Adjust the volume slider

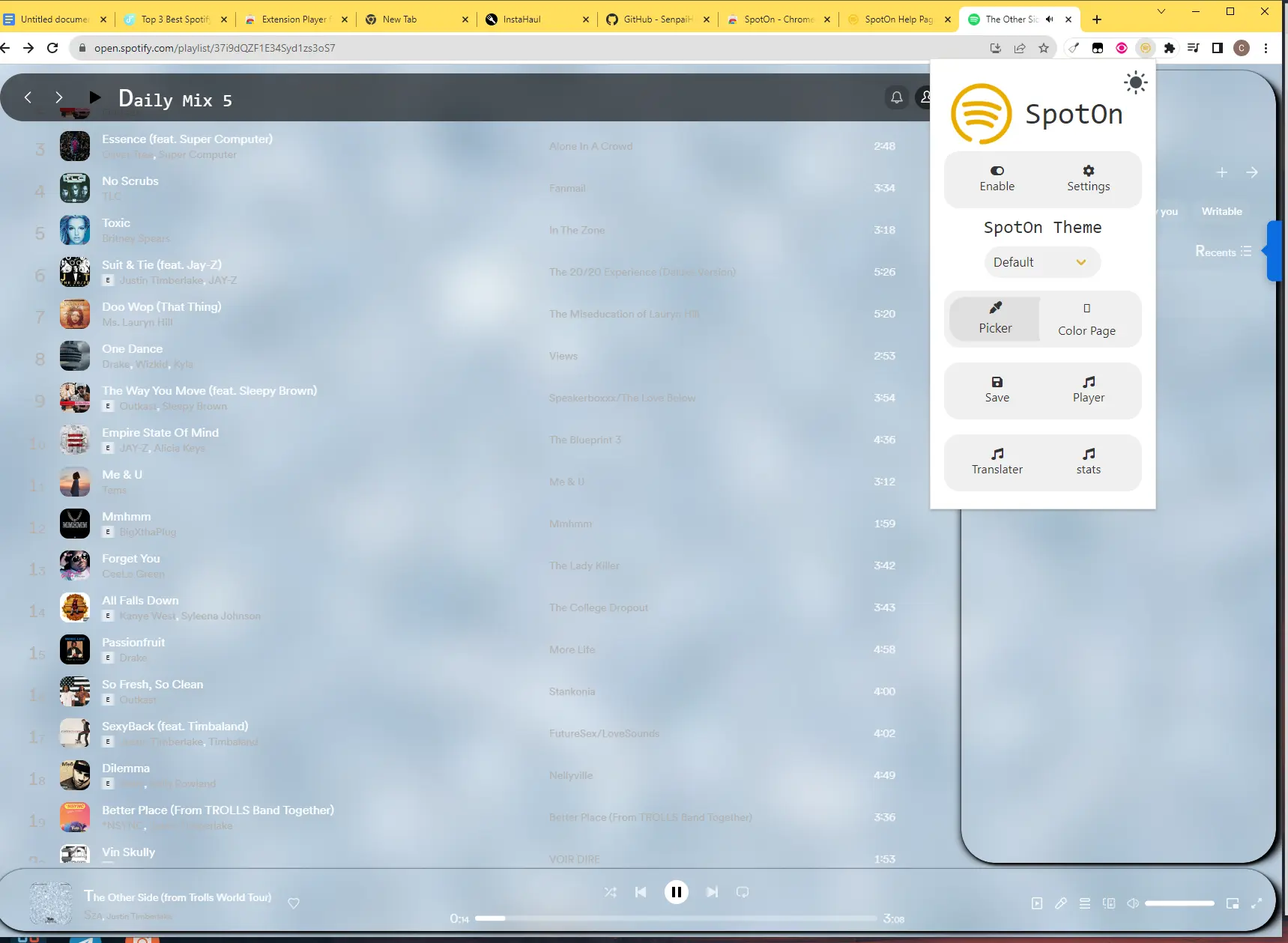coord(1179,903)
